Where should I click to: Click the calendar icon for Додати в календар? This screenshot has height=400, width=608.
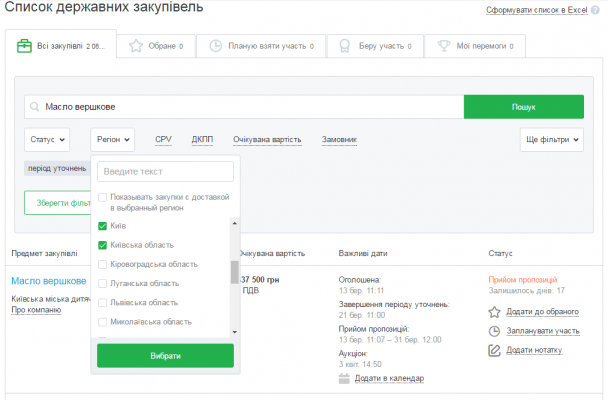[x=345, y=378]
